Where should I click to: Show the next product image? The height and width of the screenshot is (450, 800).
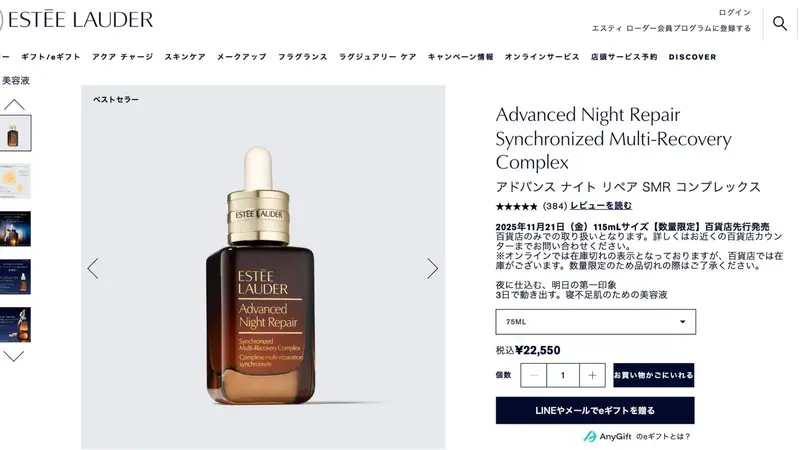(x=432, y=268)
